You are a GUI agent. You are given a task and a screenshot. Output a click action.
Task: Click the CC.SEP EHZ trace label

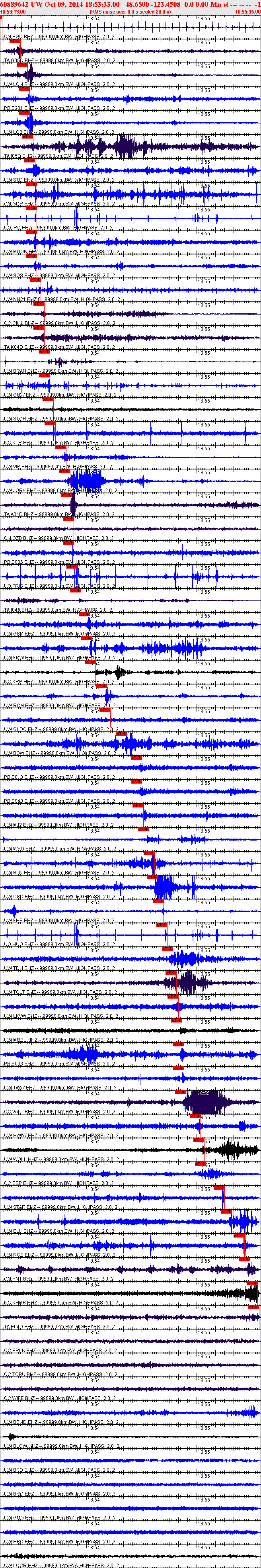coord(60,1183)
